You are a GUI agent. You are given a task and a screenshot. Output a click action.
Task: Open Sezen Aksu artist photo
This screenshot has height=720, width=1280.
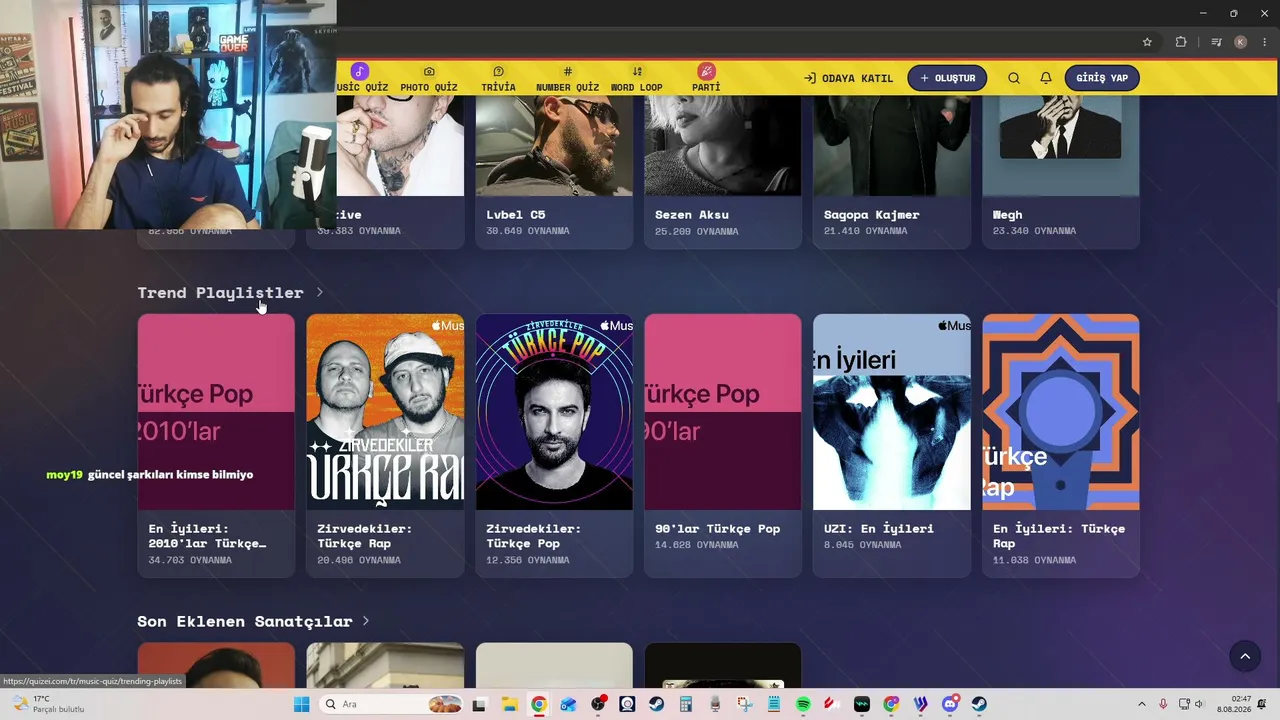[x=723, y=147]
